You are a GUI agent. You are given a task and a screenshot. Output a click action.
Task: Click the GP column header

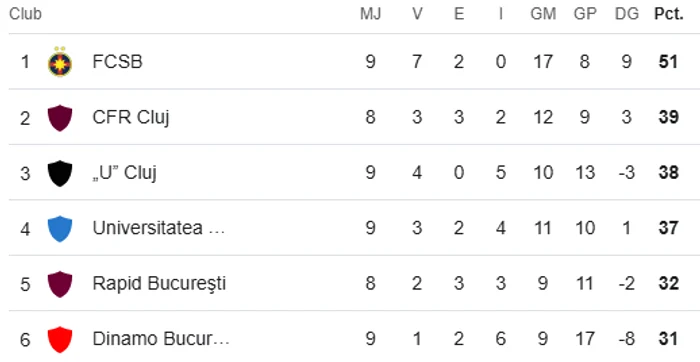pos(585,14)
